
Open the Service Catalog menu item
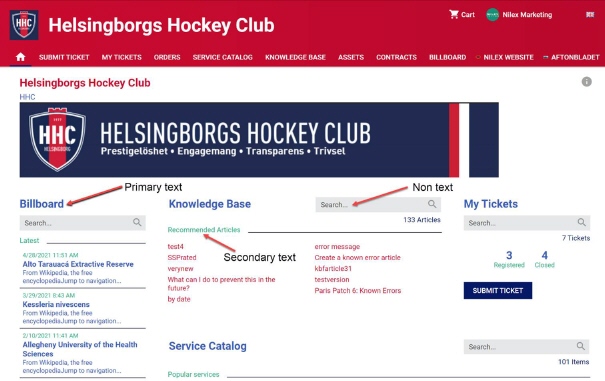(223, 57)
